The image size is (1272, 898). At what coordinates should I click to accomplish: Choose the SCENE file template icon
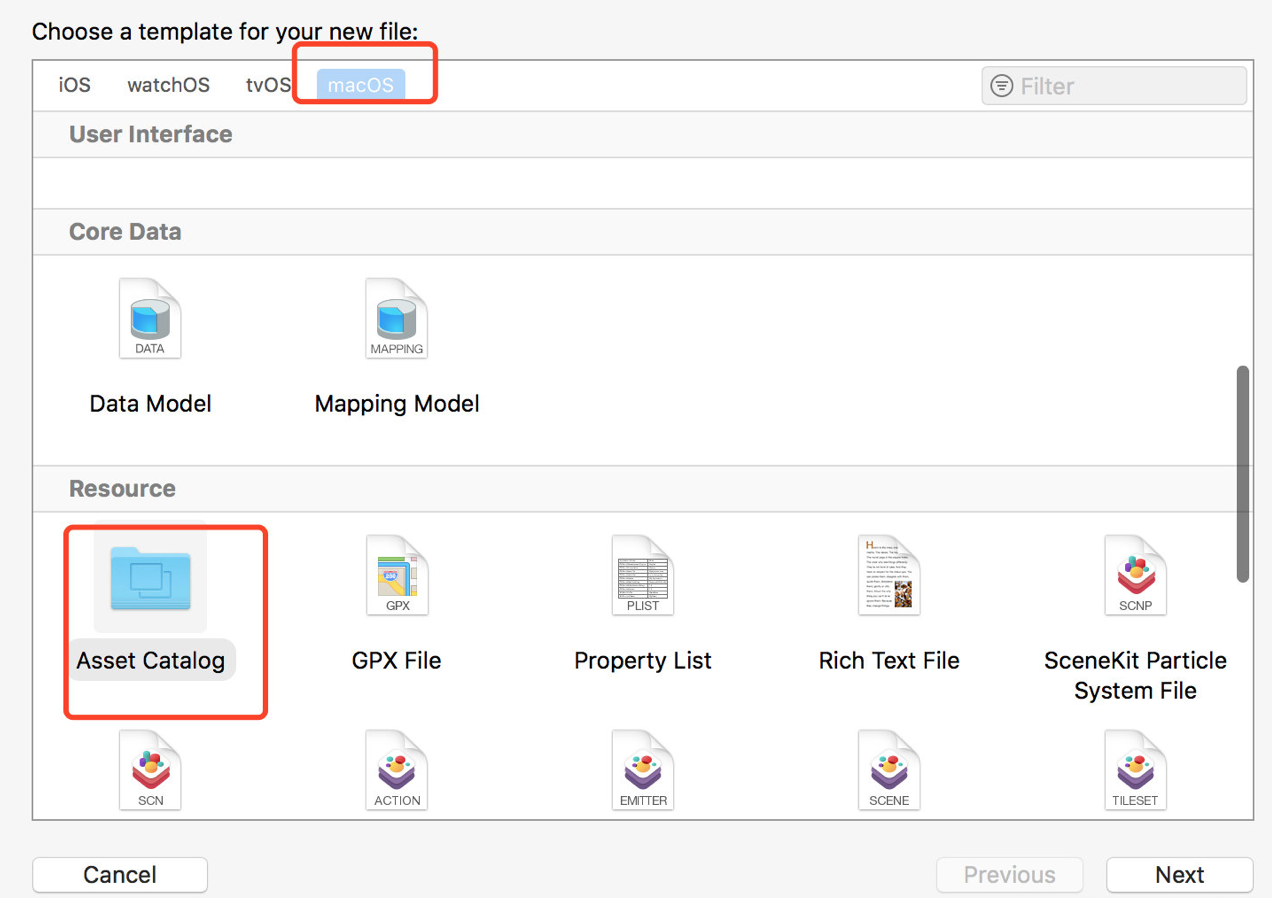889,770
